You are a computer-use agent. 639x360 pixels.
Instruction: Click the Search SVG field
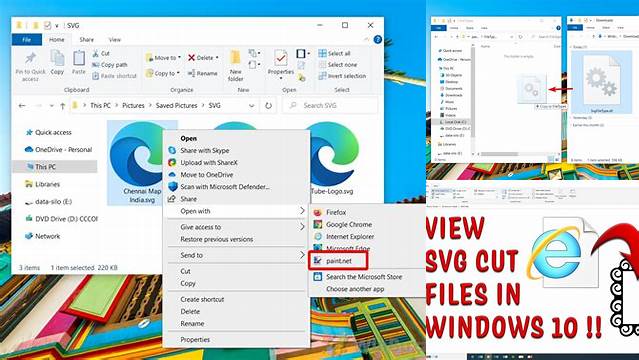(330, 106)
